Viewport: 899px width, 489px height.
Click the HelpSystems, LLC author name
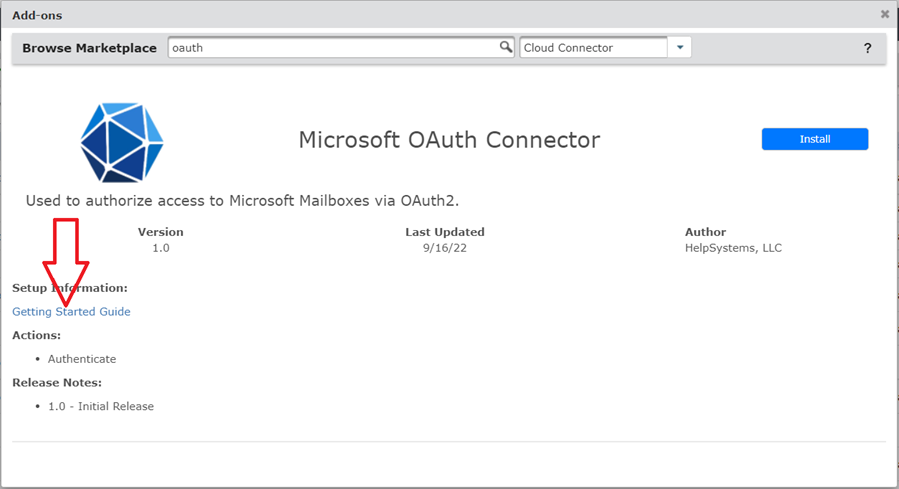[733, 248]
